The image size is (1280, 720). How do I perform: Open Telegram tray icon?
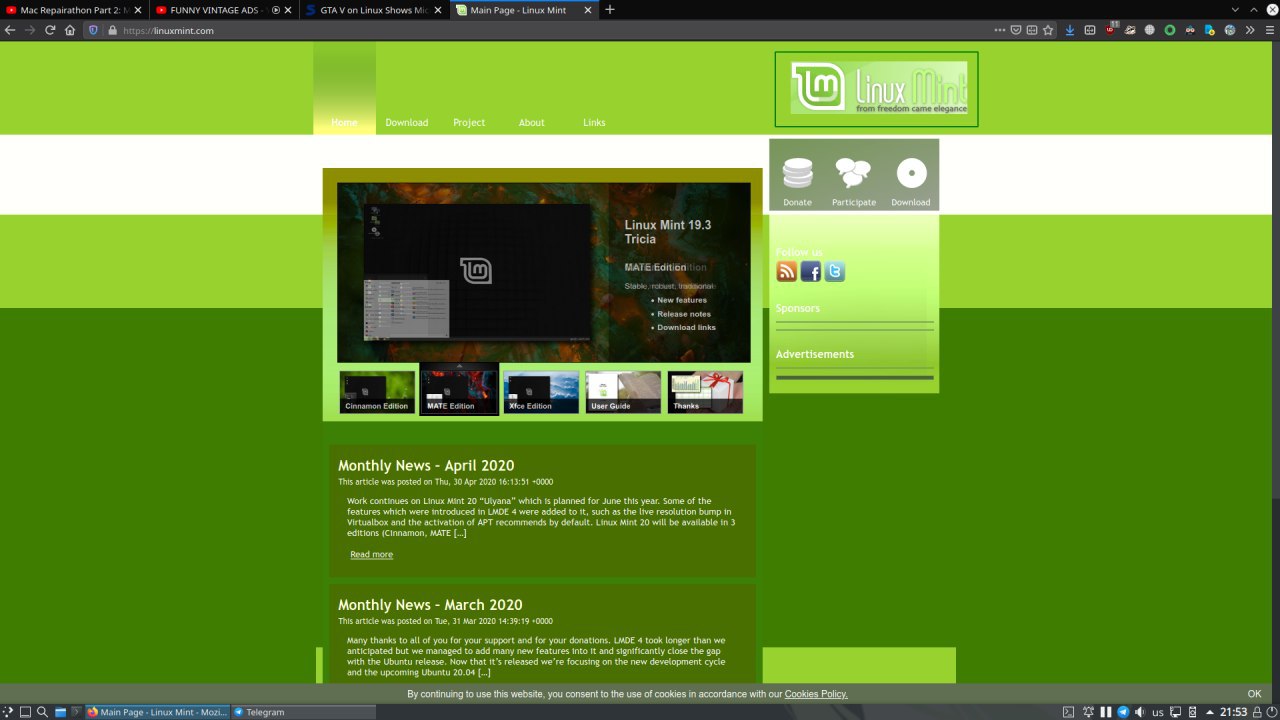point(1123,712)
